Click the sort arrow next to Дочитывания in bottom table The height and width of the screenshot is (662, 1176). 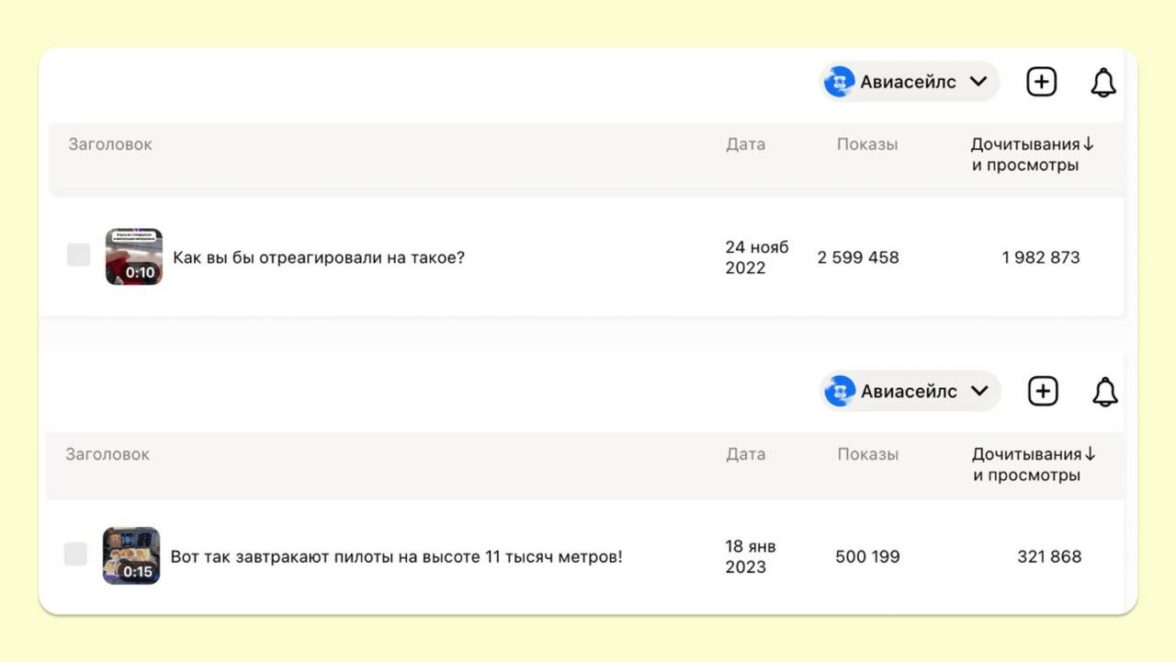[1090, 454]
